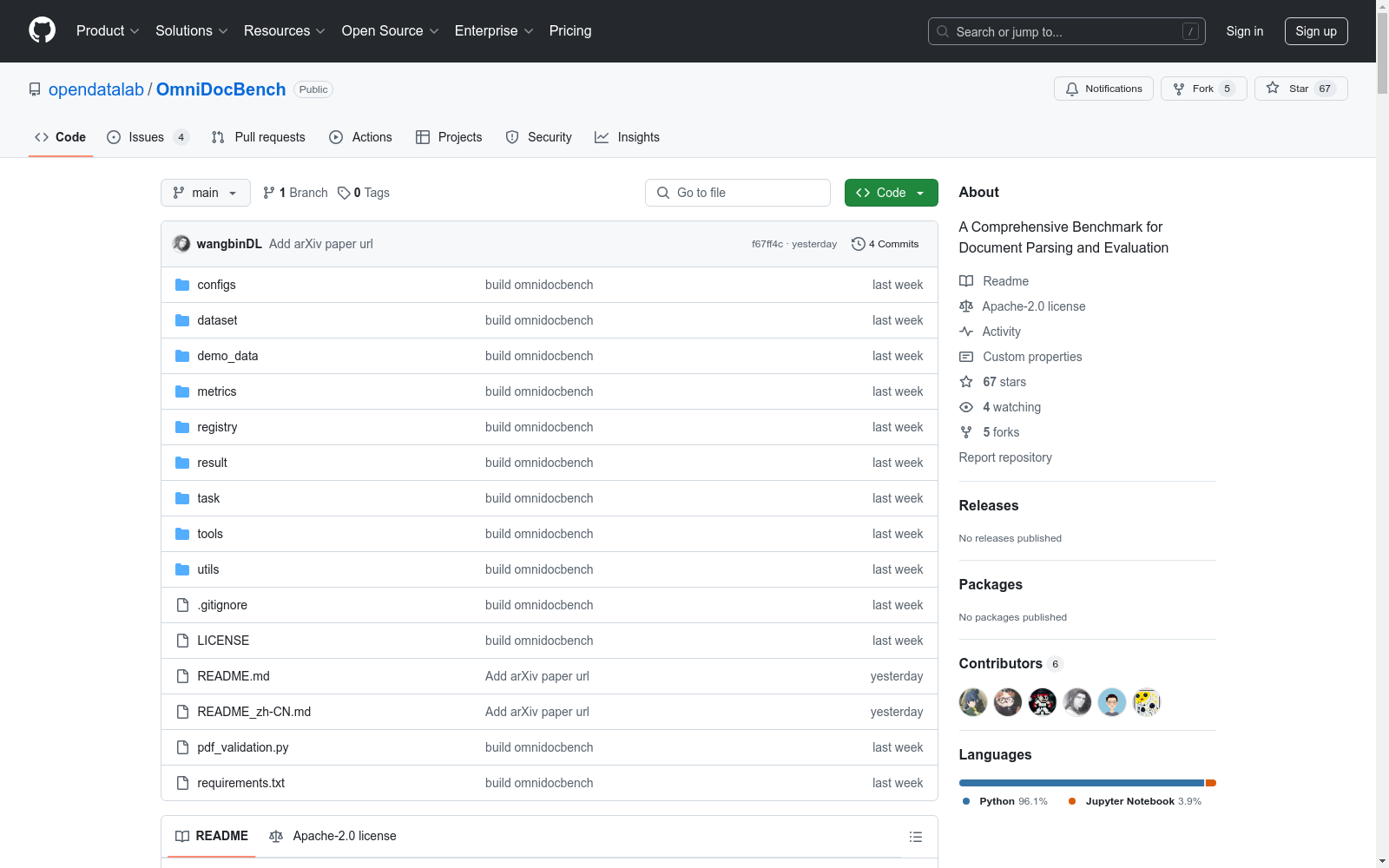This screenshot has height=868, width=1389.
Task: Open the Product menu
Action: (108, 30)
